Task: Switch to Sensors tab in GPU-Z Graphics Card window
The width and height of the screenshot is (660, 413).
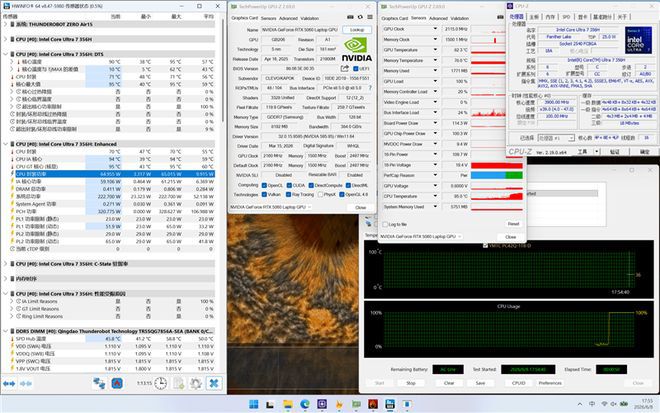Action: tap(269, 18)
